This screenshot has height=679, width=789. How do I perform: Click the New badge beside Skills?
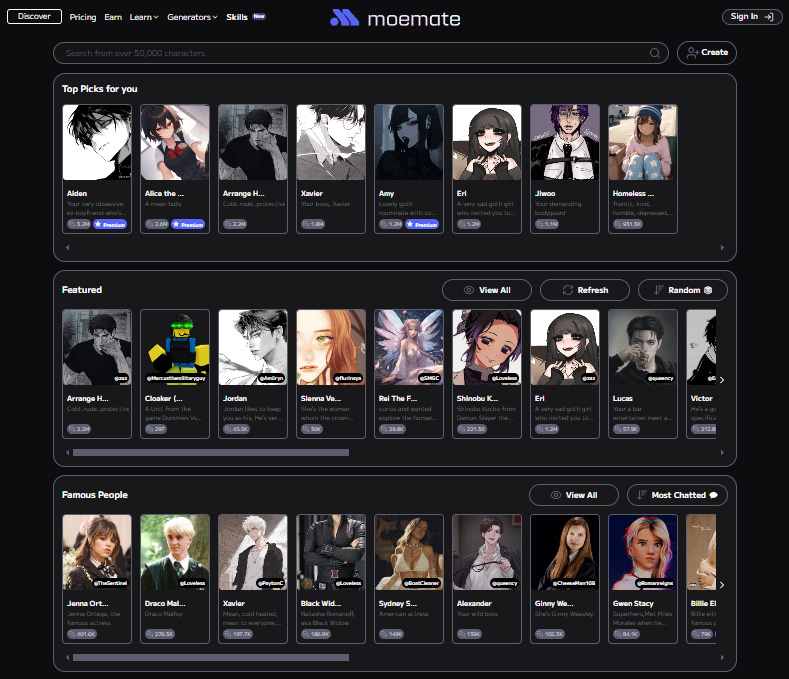point(259,16)
